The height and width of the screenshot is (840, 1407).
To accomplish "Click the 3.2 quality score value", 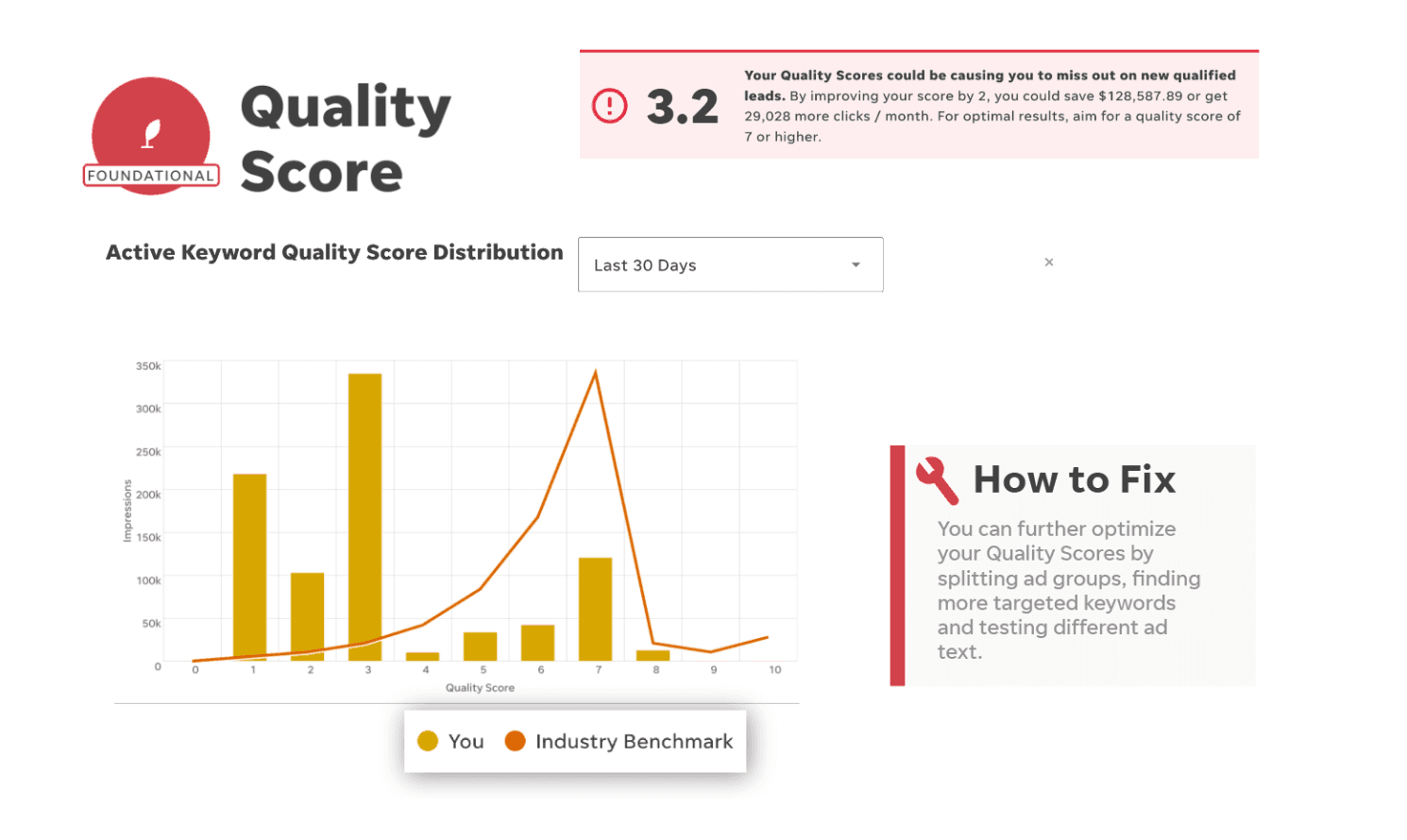I will pos(683,107).
